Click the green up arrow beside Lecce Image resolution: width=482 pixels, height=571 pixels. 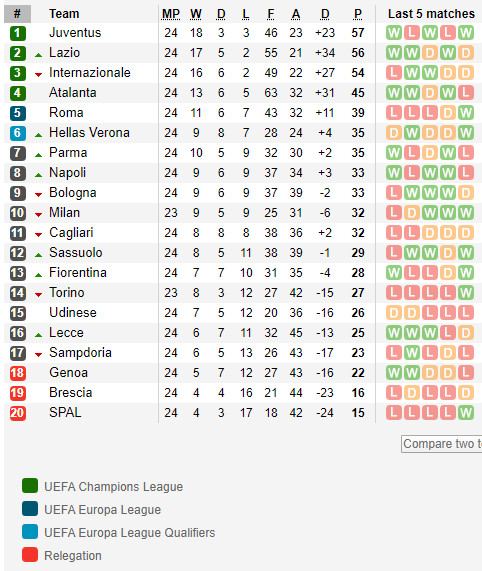pos(38,335)
